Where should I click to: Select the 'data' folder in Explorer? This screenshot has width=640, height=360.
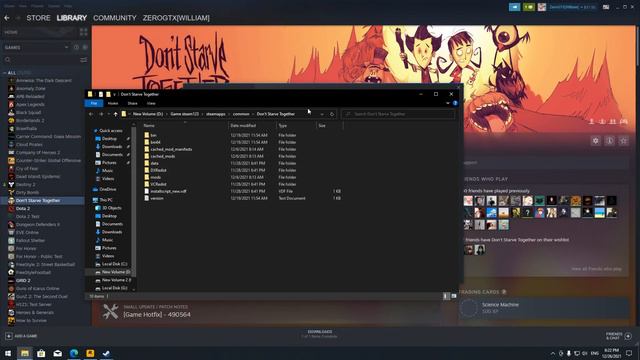154,163
